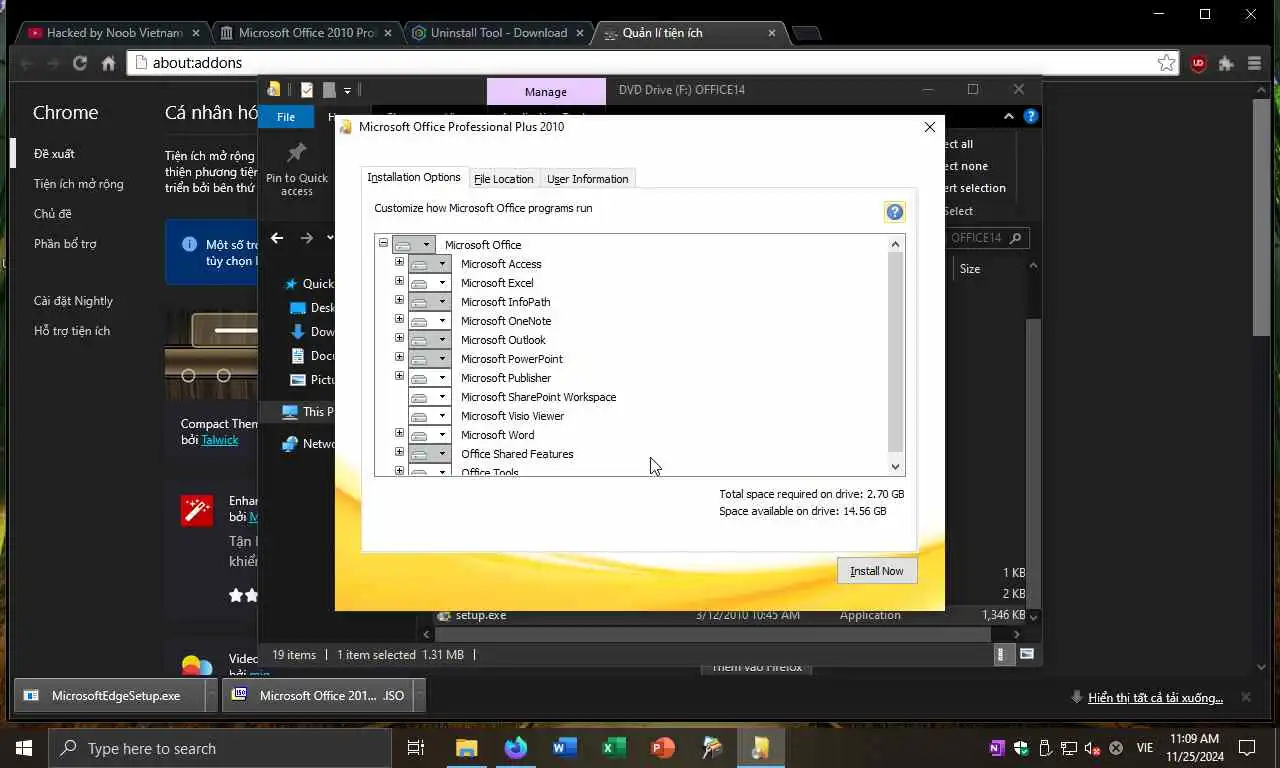
Task: Open Tiện ích mở rộng in addons sidebar
Action: 79,184
